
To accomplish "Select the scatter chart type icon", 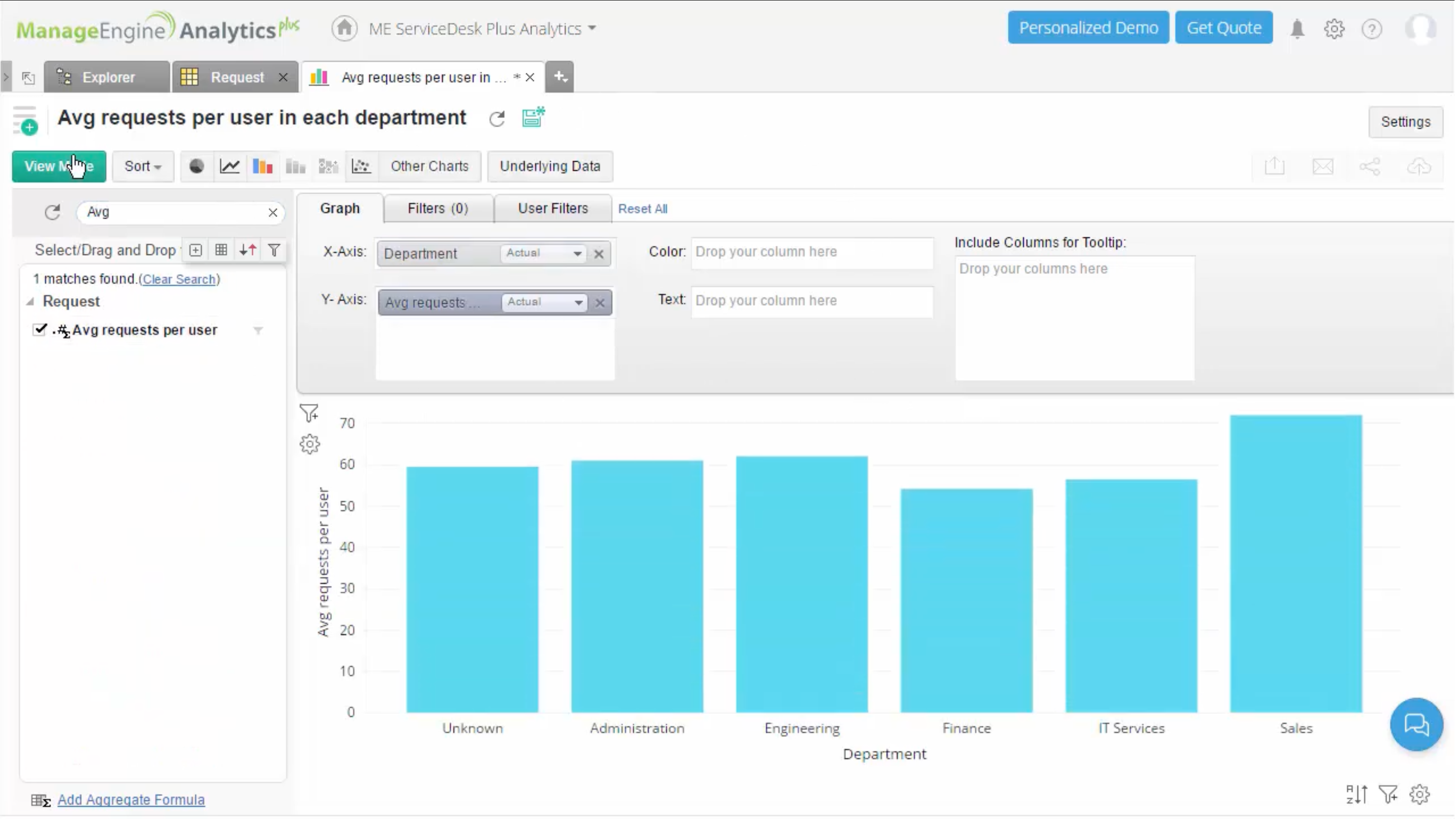I will (x=361, y=166).
